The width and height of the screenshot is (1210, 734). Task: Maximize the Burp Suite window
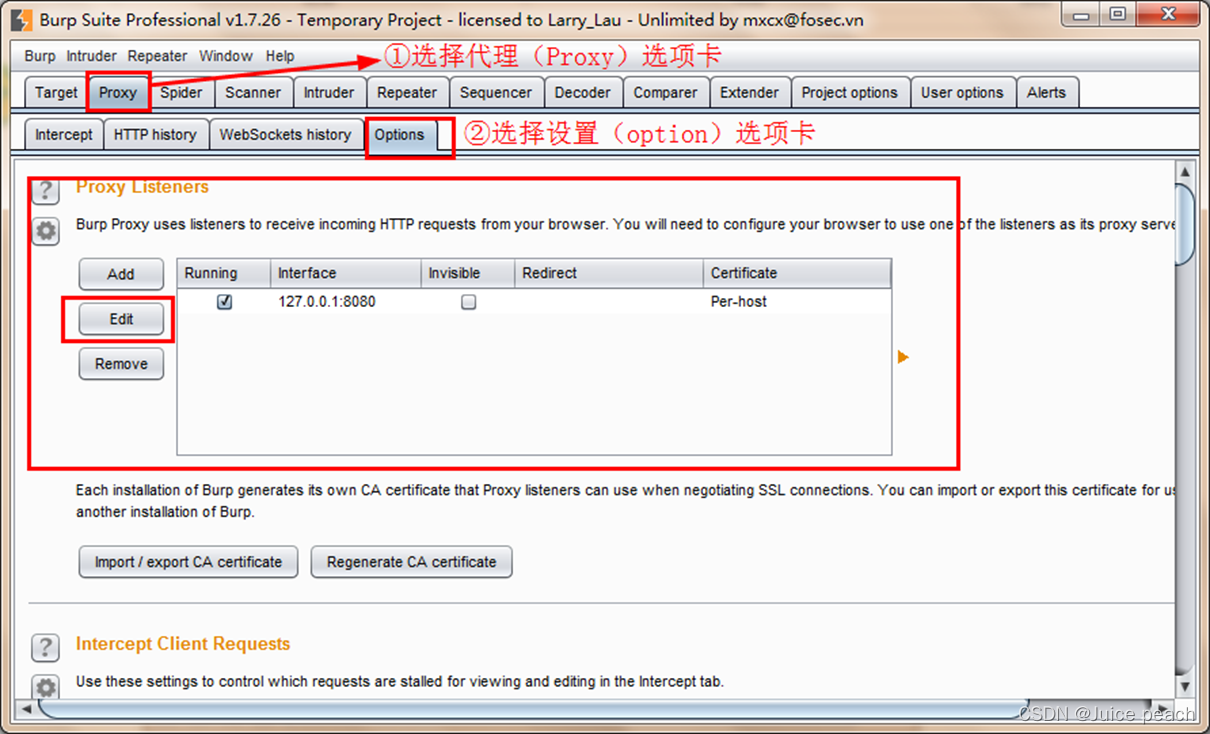[x=1117, y=14]
